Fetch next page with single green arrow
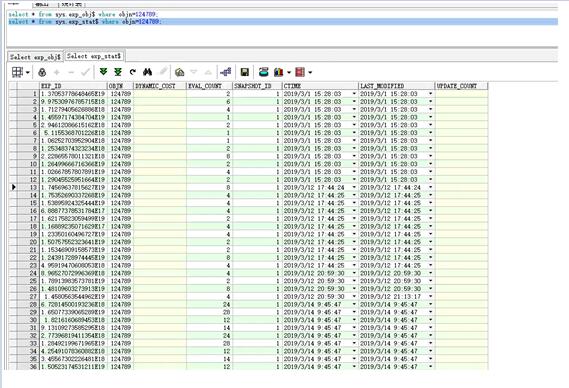Viewport: 569px width, 388px height. [x=103, y=72]
